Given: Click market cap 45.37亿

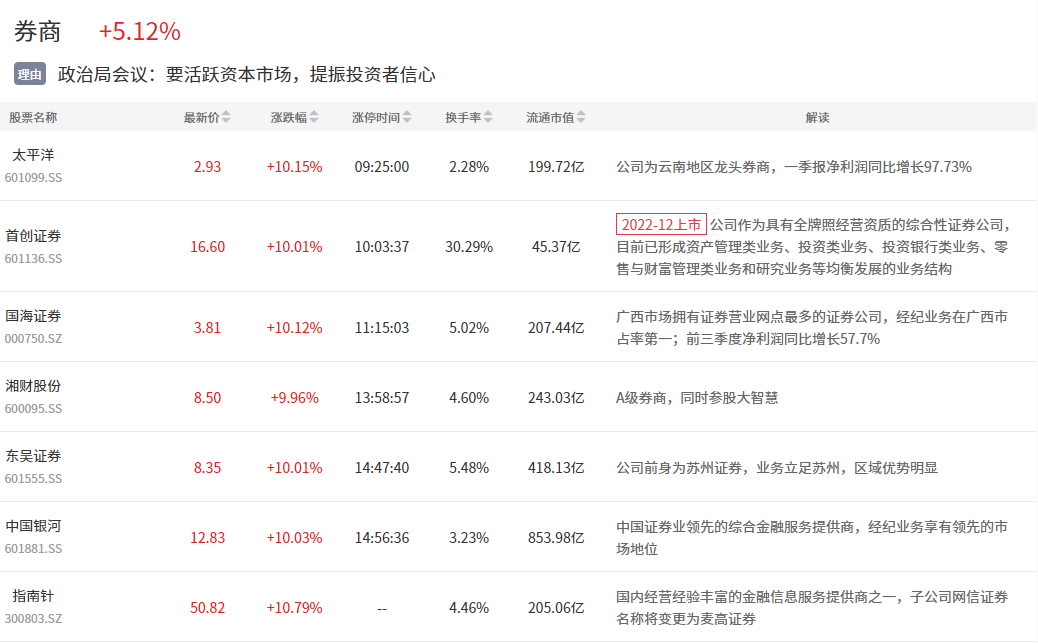Looking at the screenshot, I should (556, 247).
